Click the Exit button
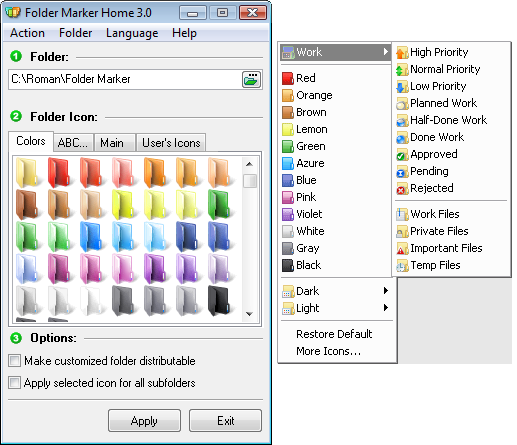Image resolution: width=517 pixels, height=445 pixels. pyautogui.click(x=226, y=421)
